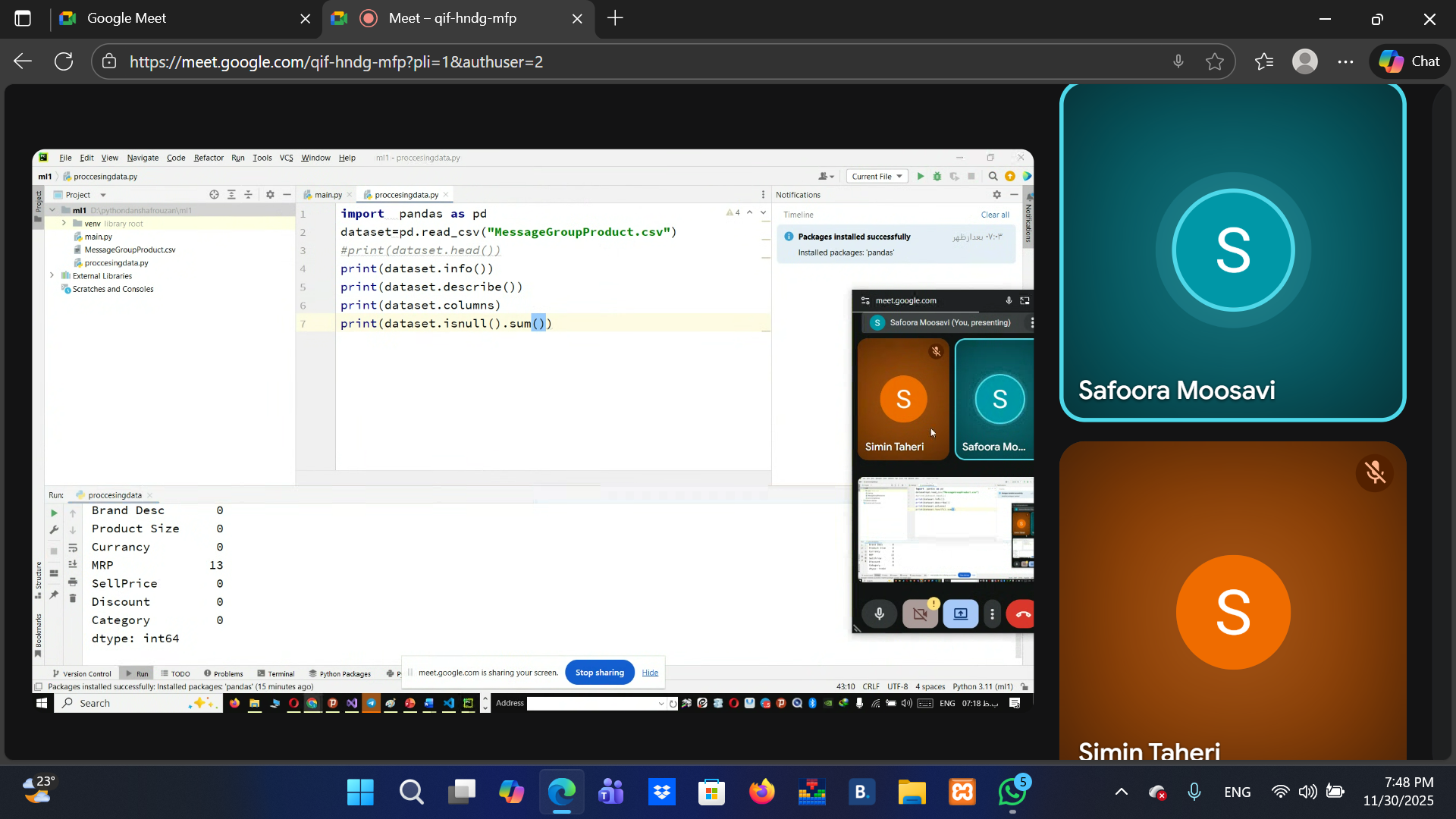Open WhatsApp from the host taskbar
Image resolution: width=1456 pixels, height=819 pixels.
pyautogui.click(x=1012, y=792)
